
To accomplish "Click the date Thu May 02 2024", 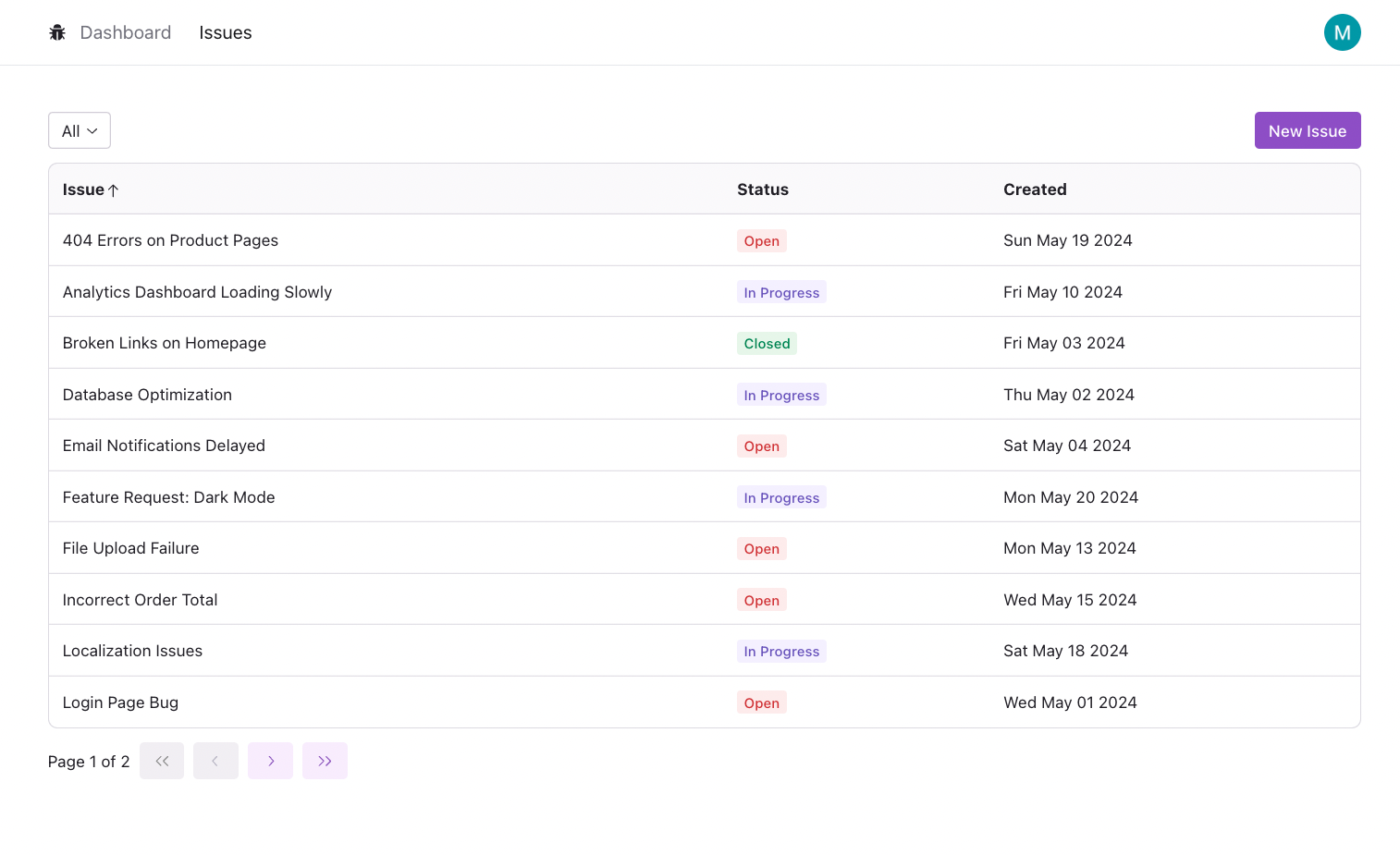I will click(x=1069, y=395).
